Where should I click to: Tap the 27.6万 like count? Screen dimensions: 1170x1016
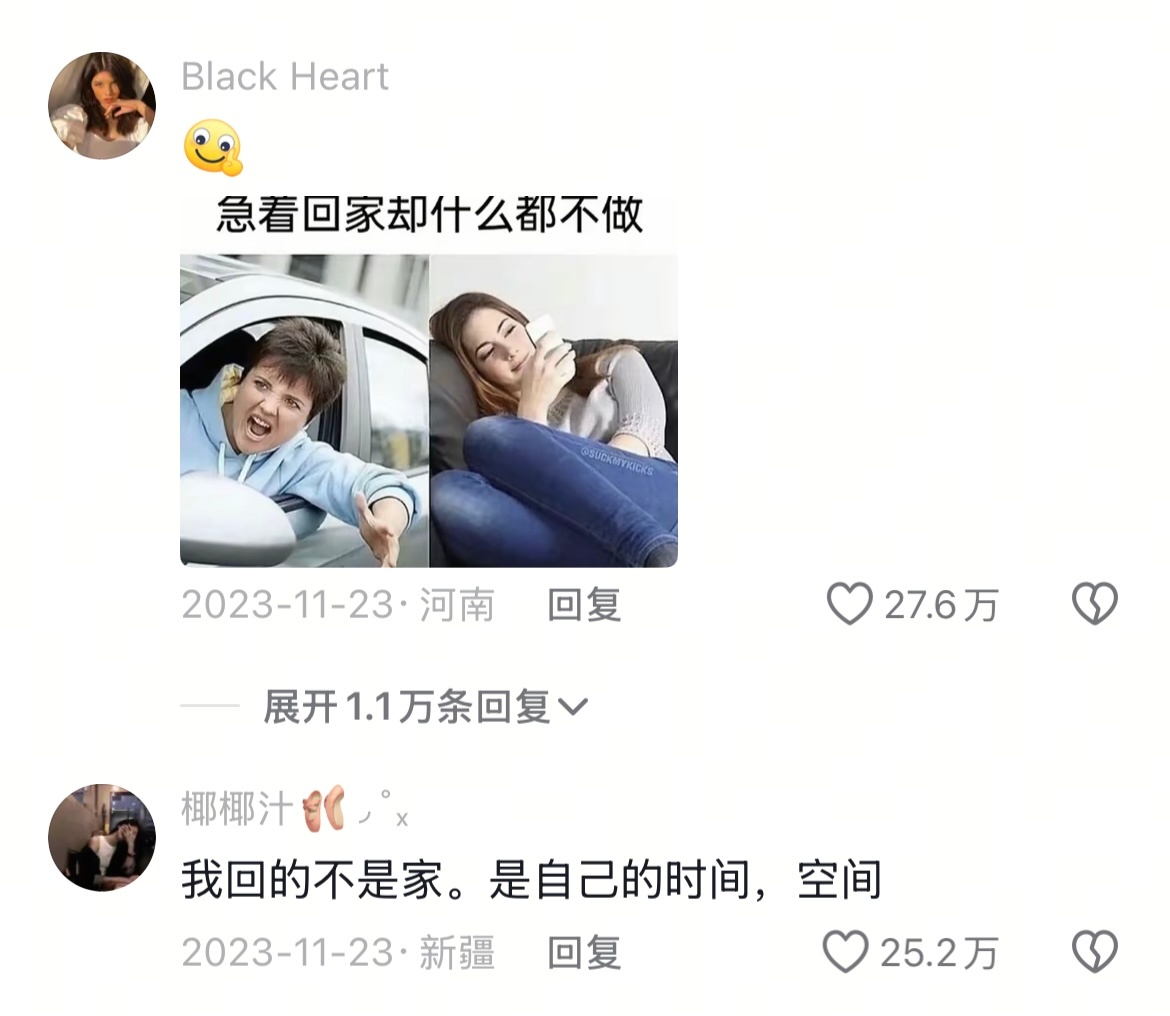click(941, 604)
